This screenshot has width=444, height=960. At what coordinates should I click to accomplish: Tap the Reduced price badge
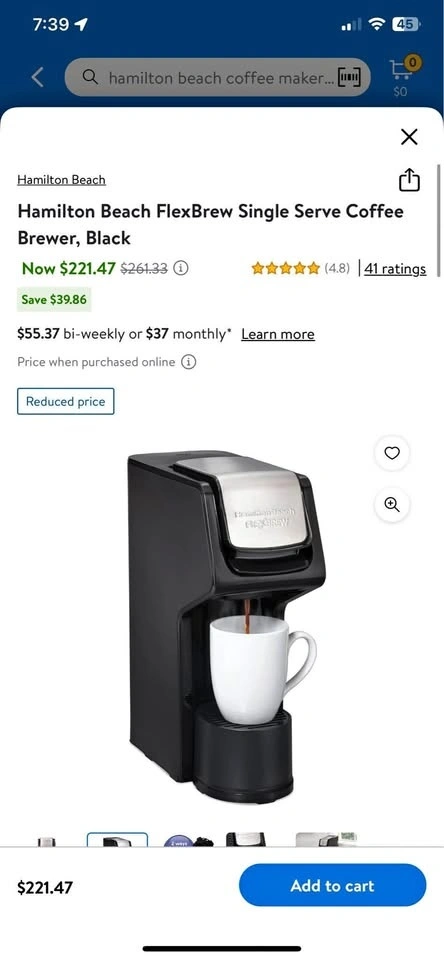coord(66,402)
